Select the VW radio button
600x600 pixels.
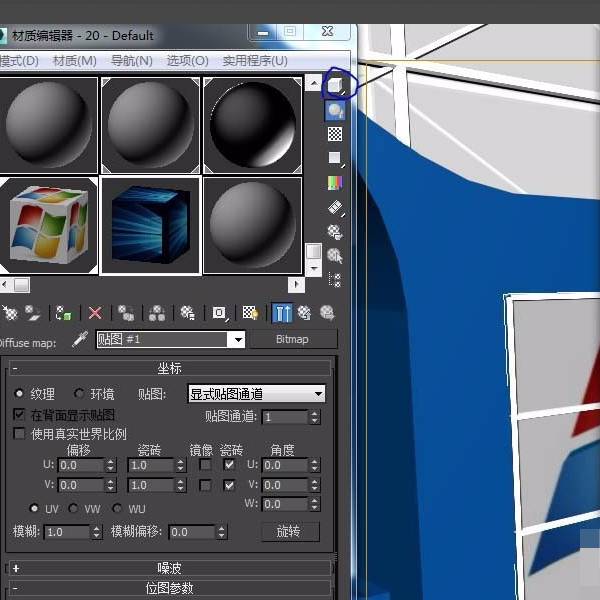tap(73, 508)
